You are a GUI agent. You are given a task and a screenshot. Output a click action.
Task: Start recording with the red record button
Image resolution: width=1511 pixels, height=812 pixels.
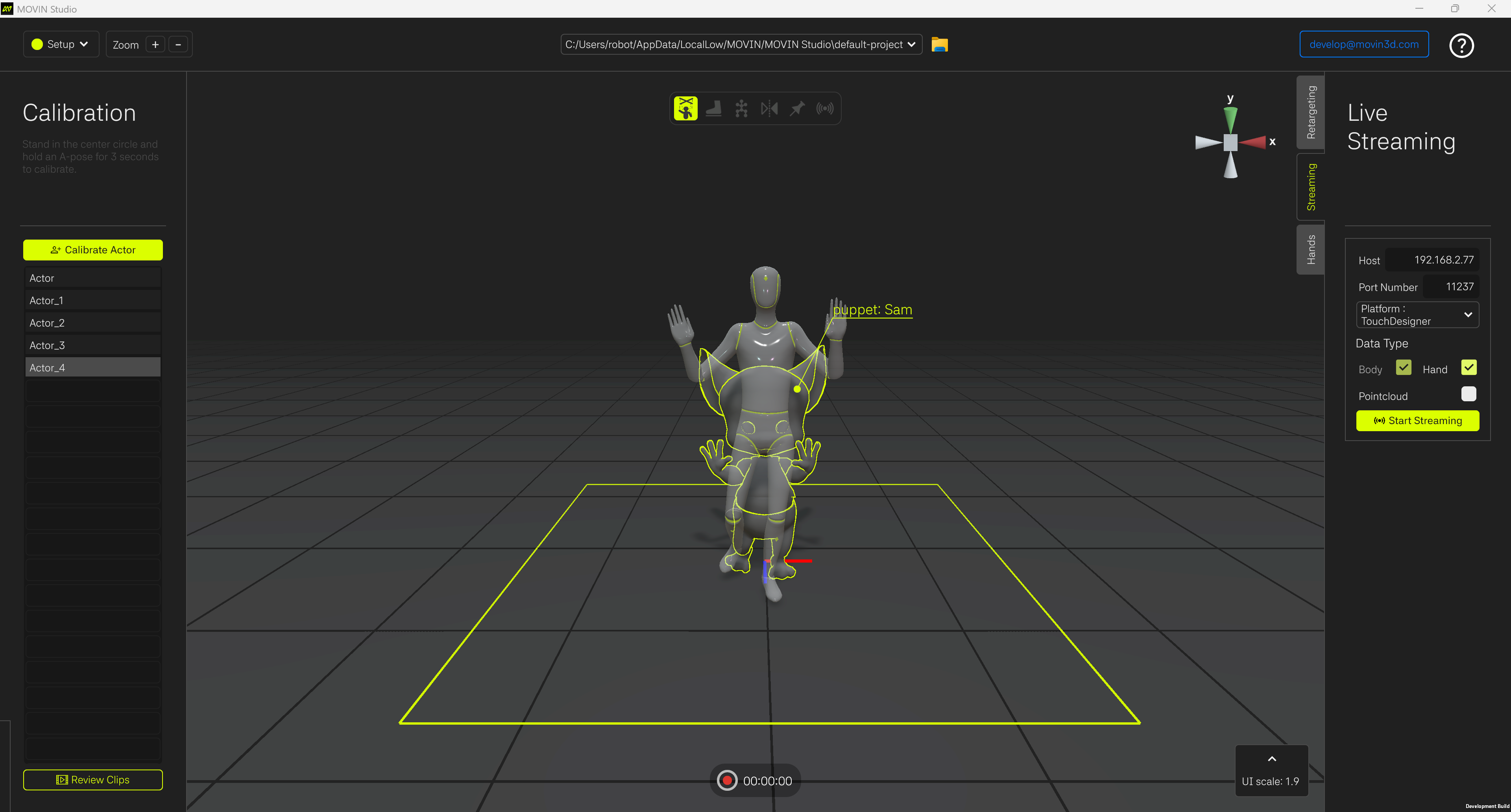[727, 781]
